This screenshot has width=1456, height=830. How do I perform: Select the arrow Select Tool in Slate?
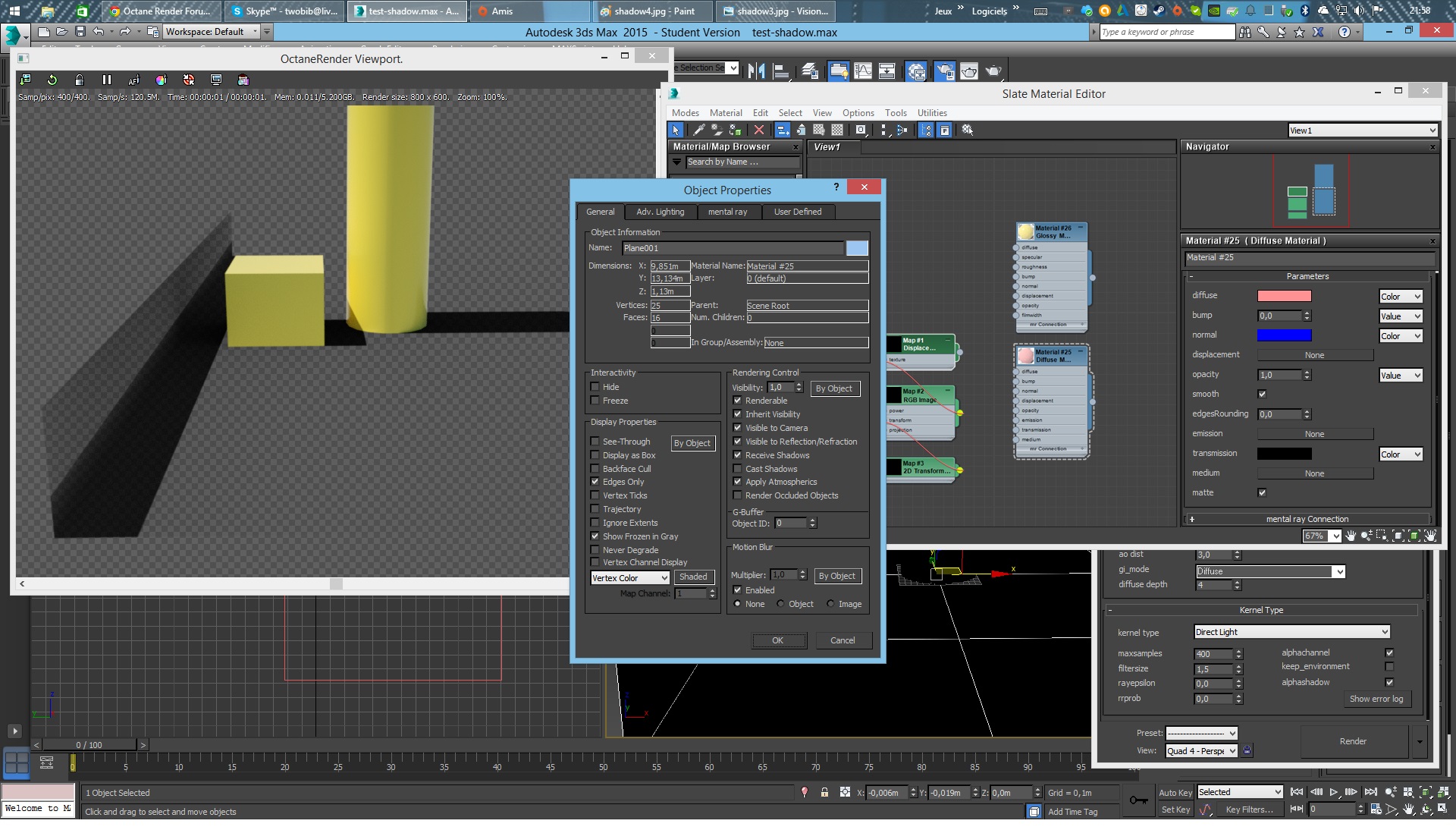(676, 130)
